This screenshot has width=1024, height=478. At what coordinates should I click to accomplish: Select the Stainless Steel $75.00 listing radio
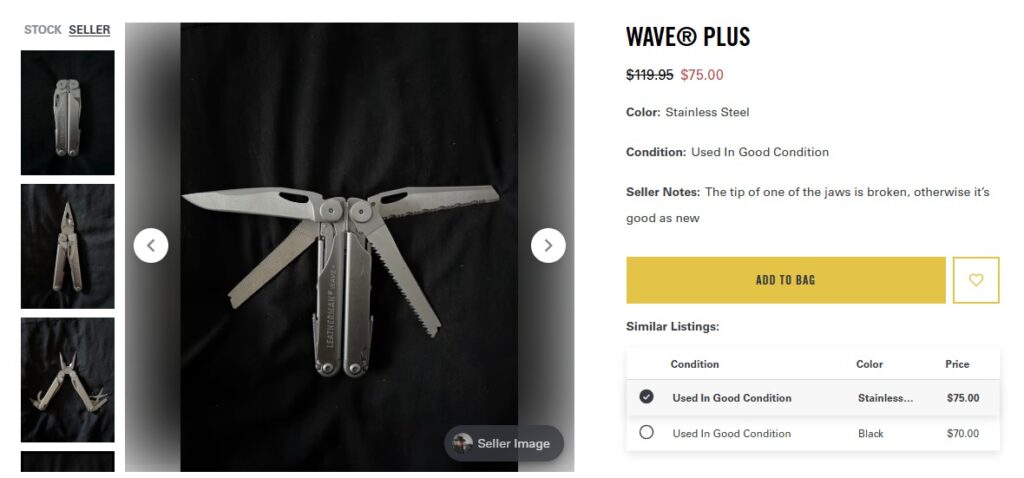tap(646, 397)
